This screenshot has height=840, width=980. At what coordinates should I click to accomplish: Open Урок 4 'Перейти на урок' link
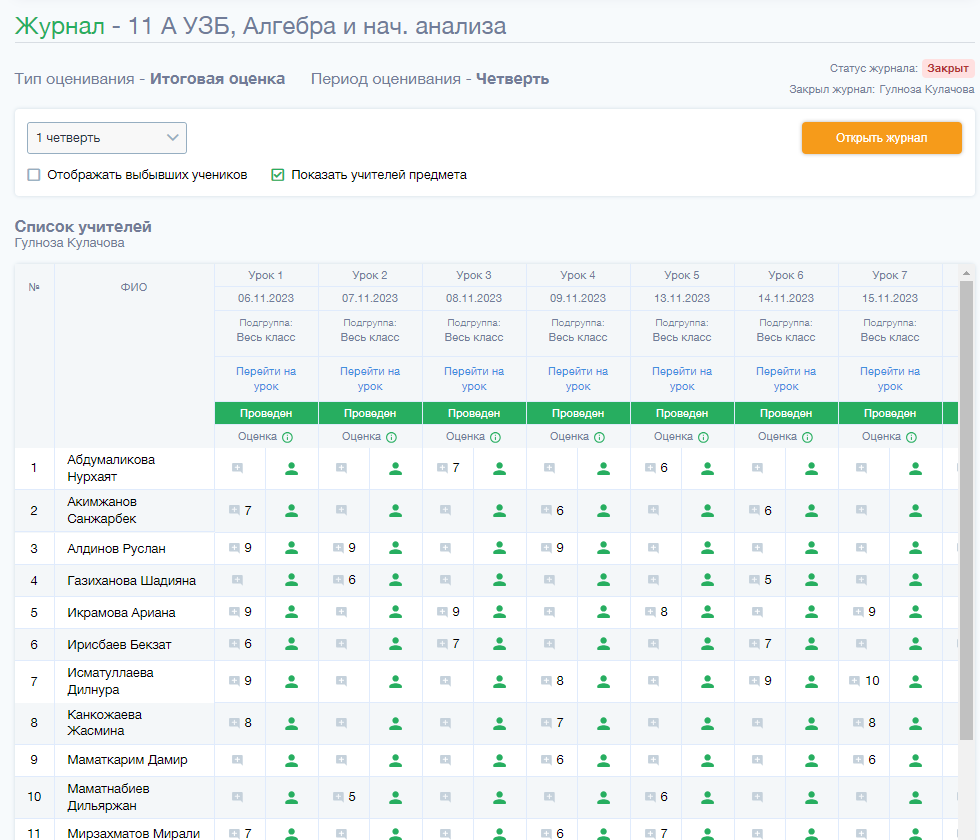pos(578,379)
